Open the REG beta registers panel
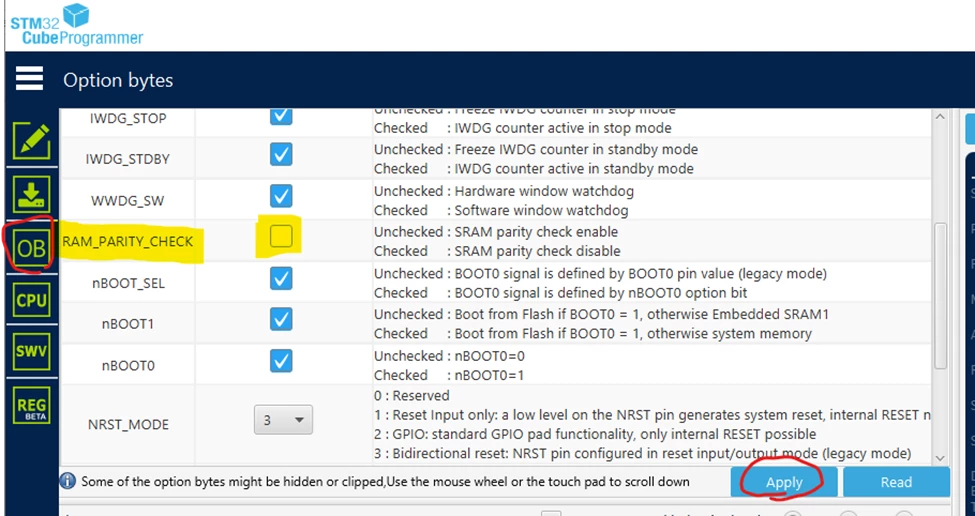The height and width of the screenshot is (516, 975). 31,406
